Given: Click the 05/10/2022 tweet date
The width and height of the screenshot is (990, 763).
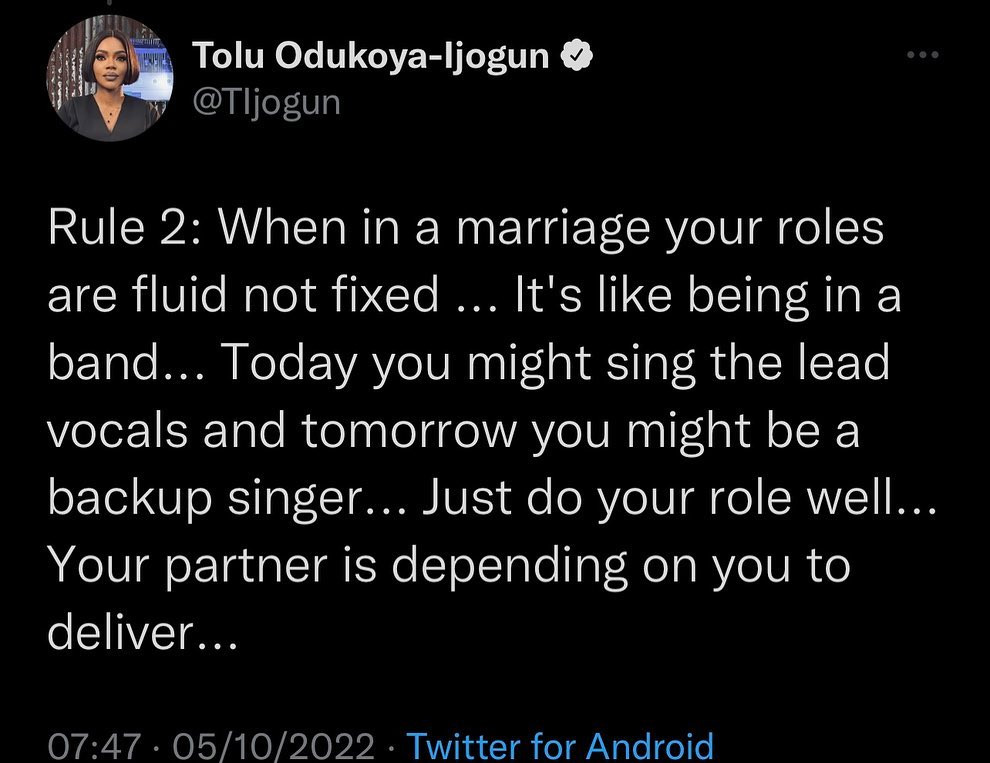Looking at the screenshot, I should [274, 746].
